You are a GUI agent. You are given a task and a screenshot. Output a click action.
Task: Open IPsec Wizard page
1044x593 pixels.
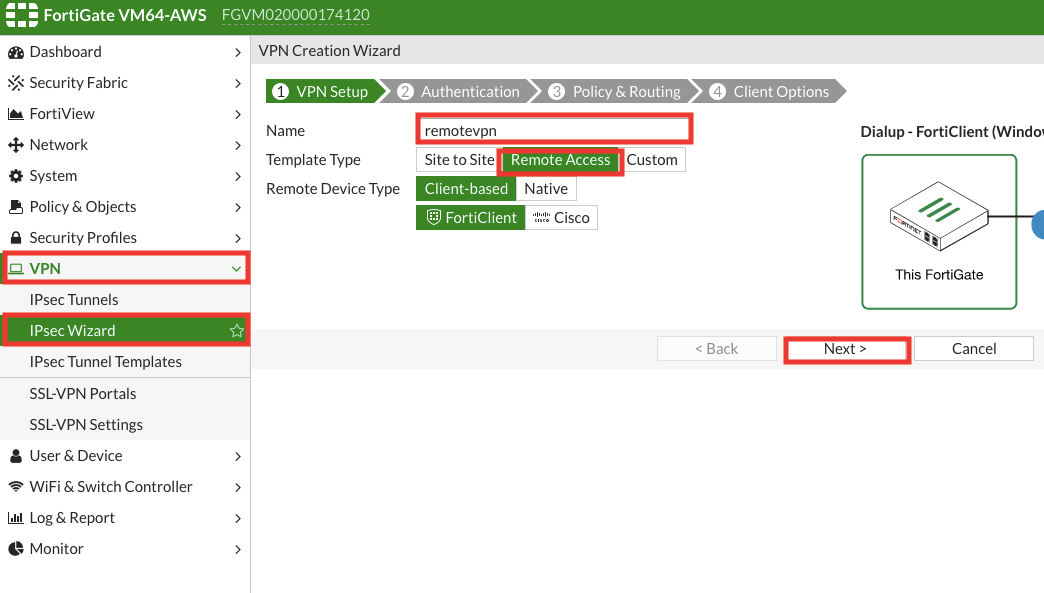[125, 331]
